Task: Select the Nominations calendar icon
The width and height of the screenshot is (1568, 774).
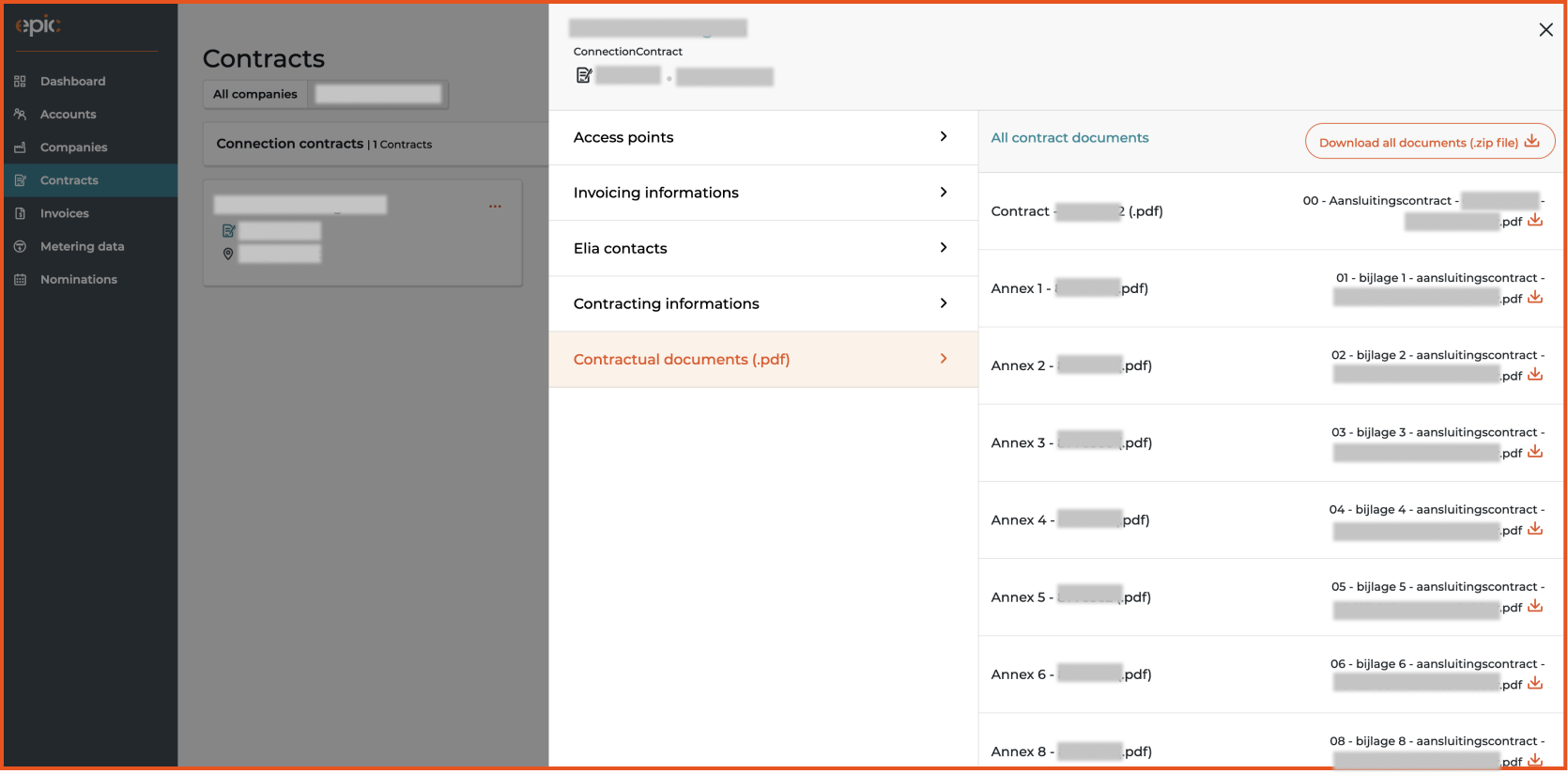Action: coord(20,280)
